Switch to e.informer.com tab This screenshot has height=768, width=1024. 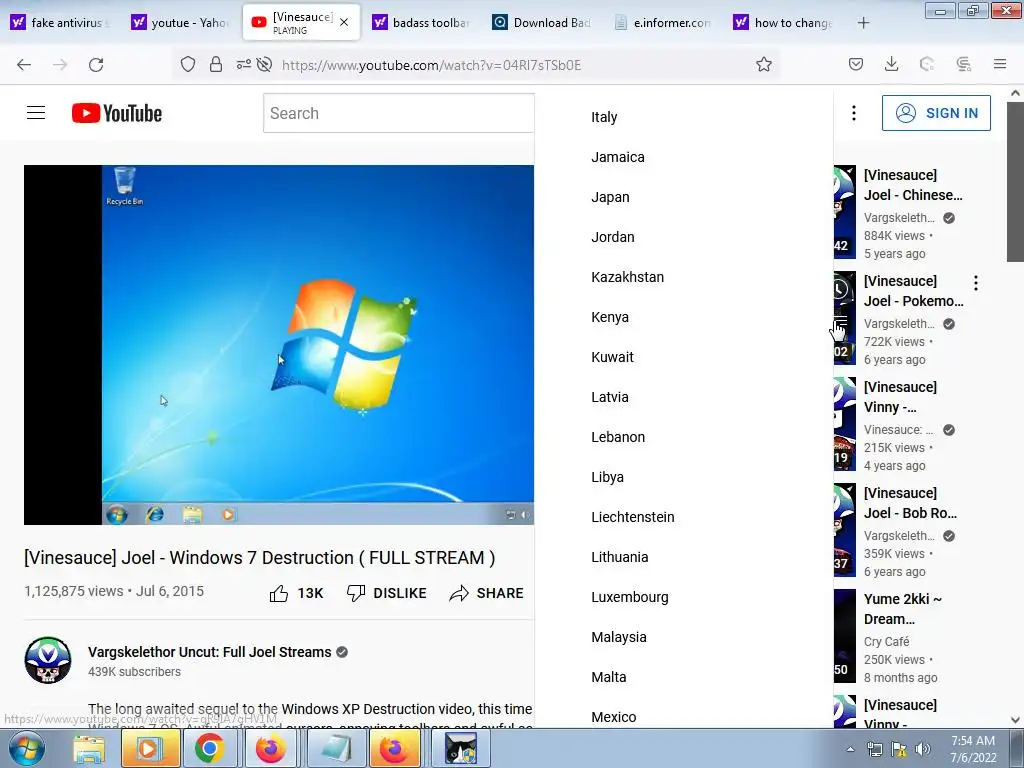point(664,22)
